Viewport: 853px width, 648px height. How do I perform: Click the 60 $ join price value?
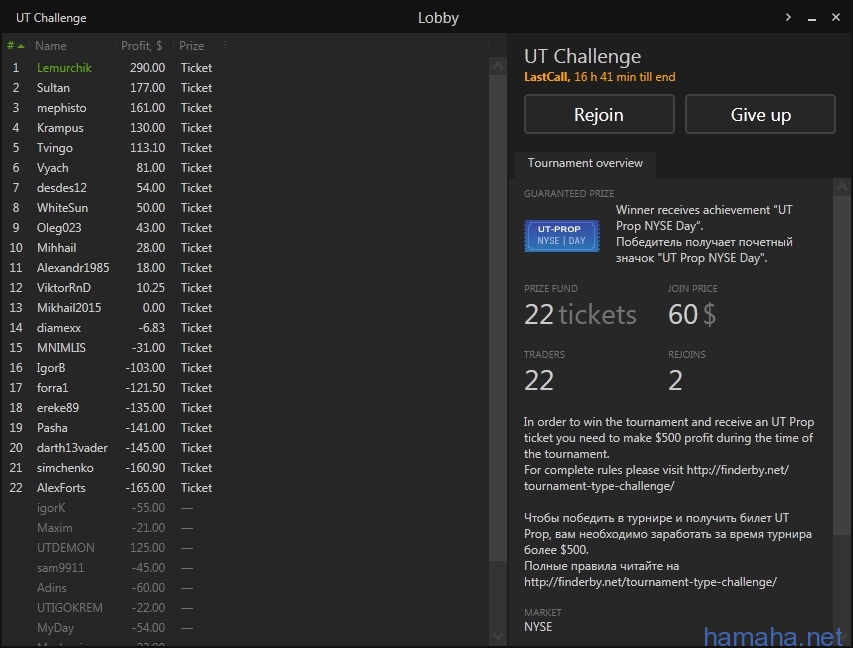coord(692,314)
